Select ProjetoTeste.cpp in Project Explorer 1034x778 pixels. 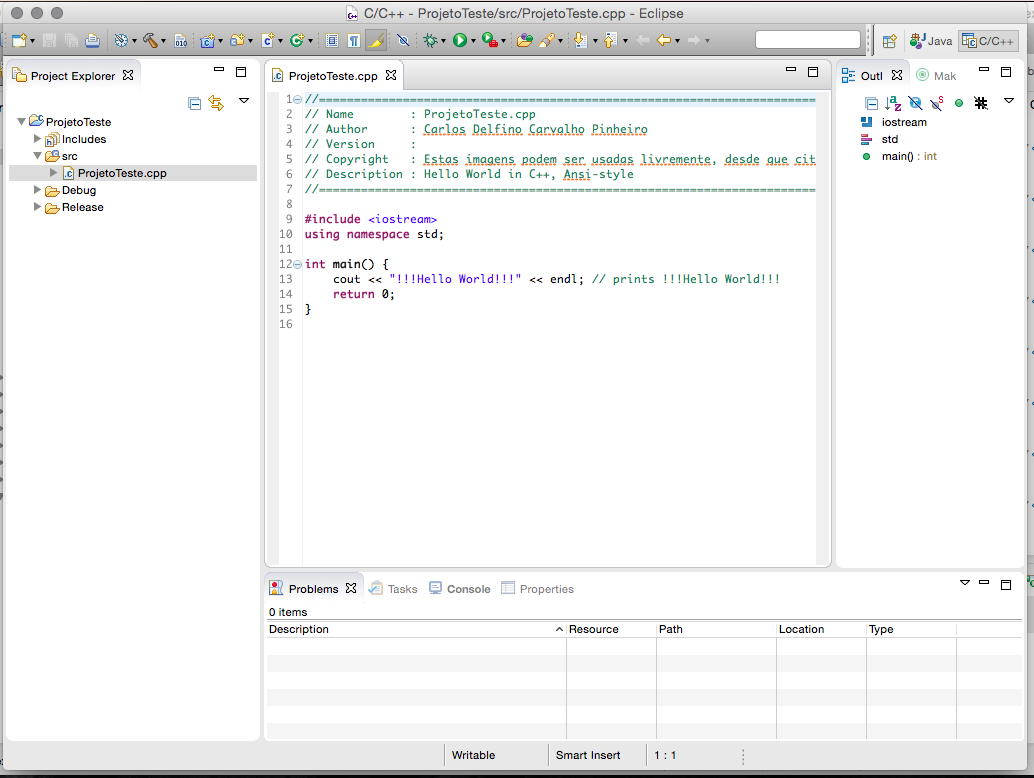[x=122, y=173]
